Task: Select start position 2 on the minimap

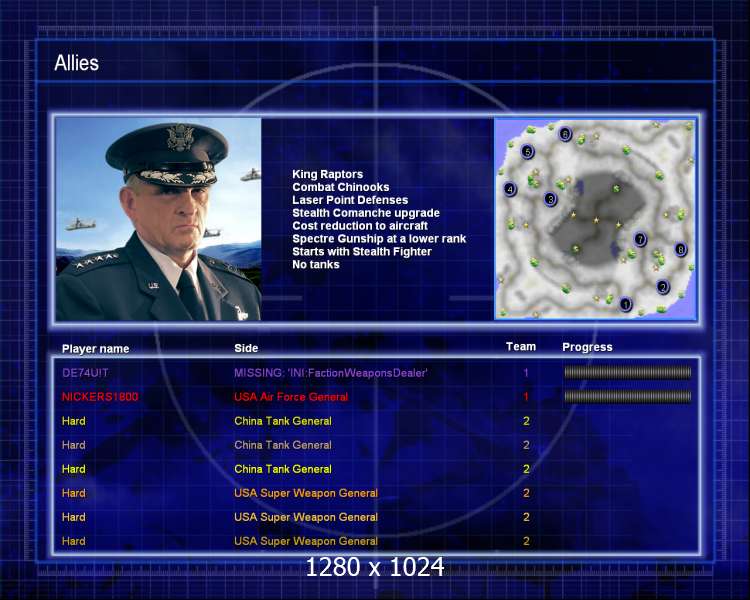Action: pos(662,287)
